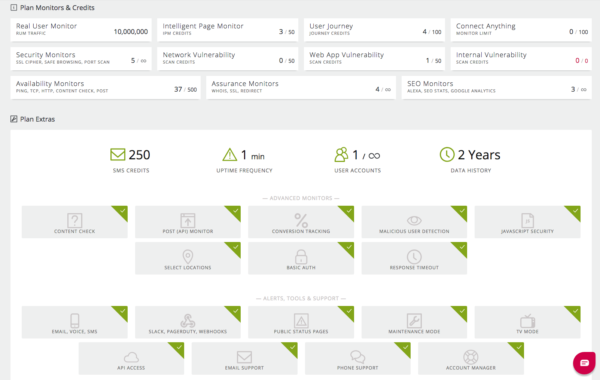Image resolution: width=600 pixels, height=380 pixels.
Task: Click the Slack, PagerDuty, Webhooks tile
Action: click(188, 322)
